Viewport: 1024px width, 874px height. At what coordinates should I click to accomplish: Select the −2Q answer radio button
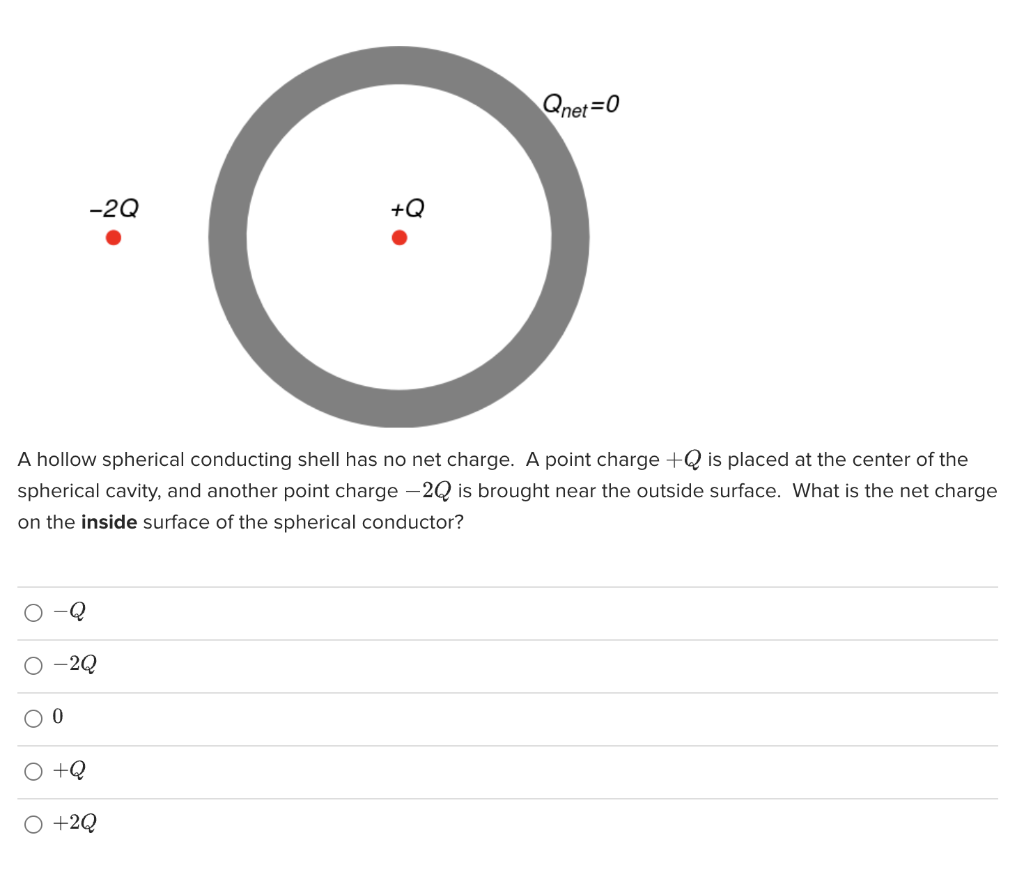33,664
